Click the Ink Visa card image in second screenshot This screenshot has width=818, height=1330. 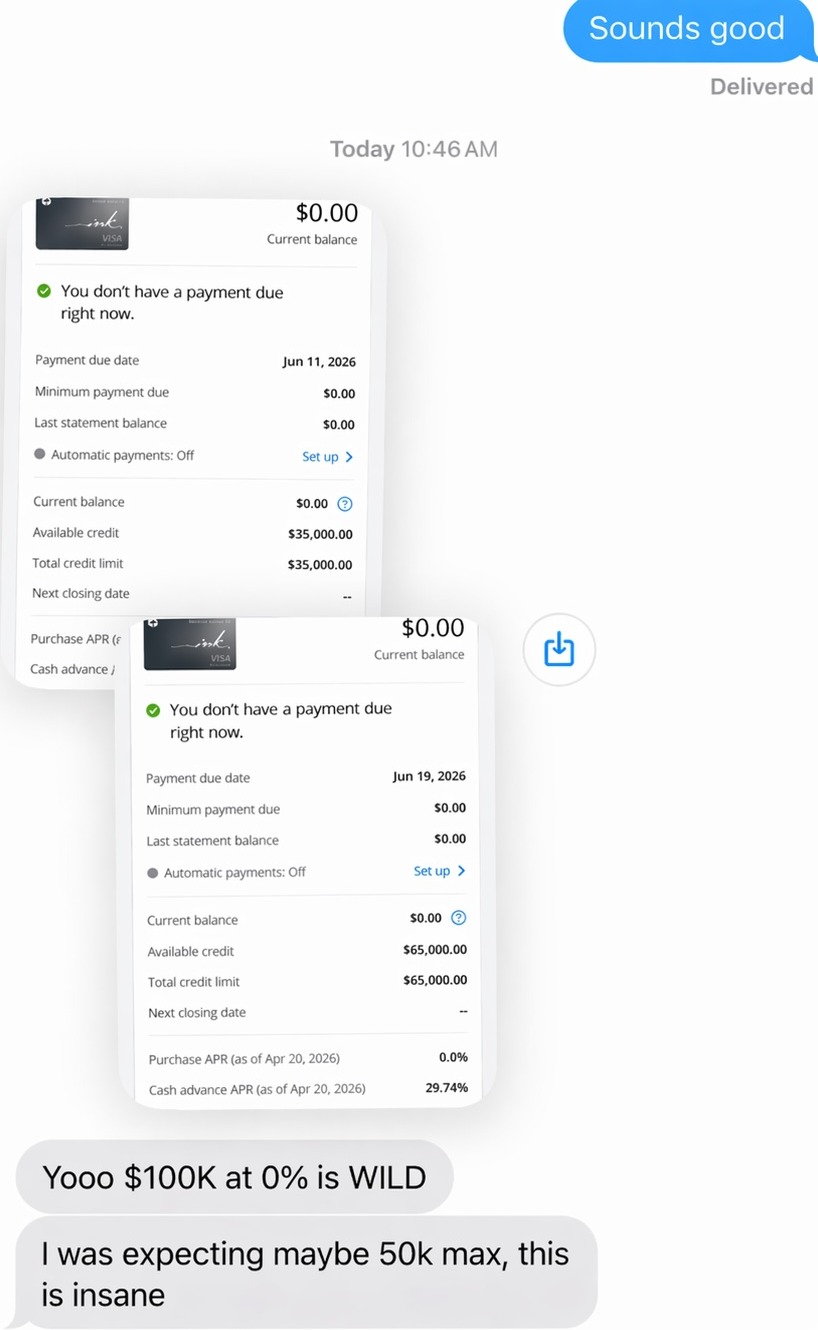[x=191, y=644]
